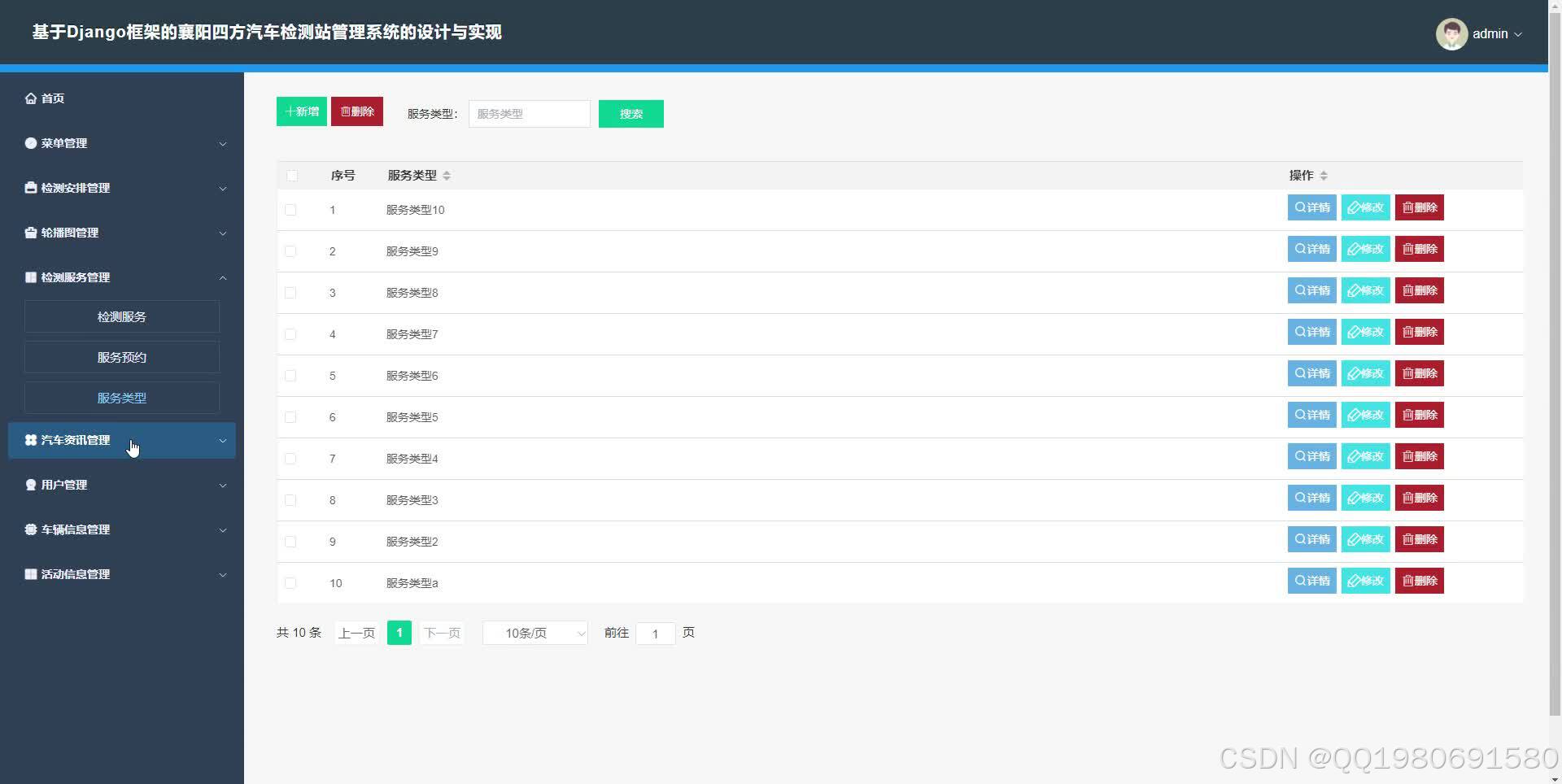Check the box for 服务类型9 row
Viewport: 1562px width, 784px height.
(290, 251)
